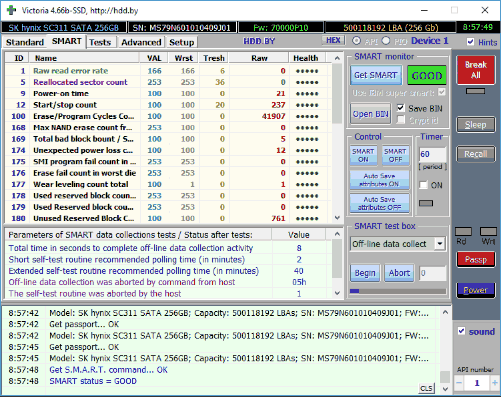
Task: Uncheck the Save BIN checkbox
Action: click(x=401, y=108)
